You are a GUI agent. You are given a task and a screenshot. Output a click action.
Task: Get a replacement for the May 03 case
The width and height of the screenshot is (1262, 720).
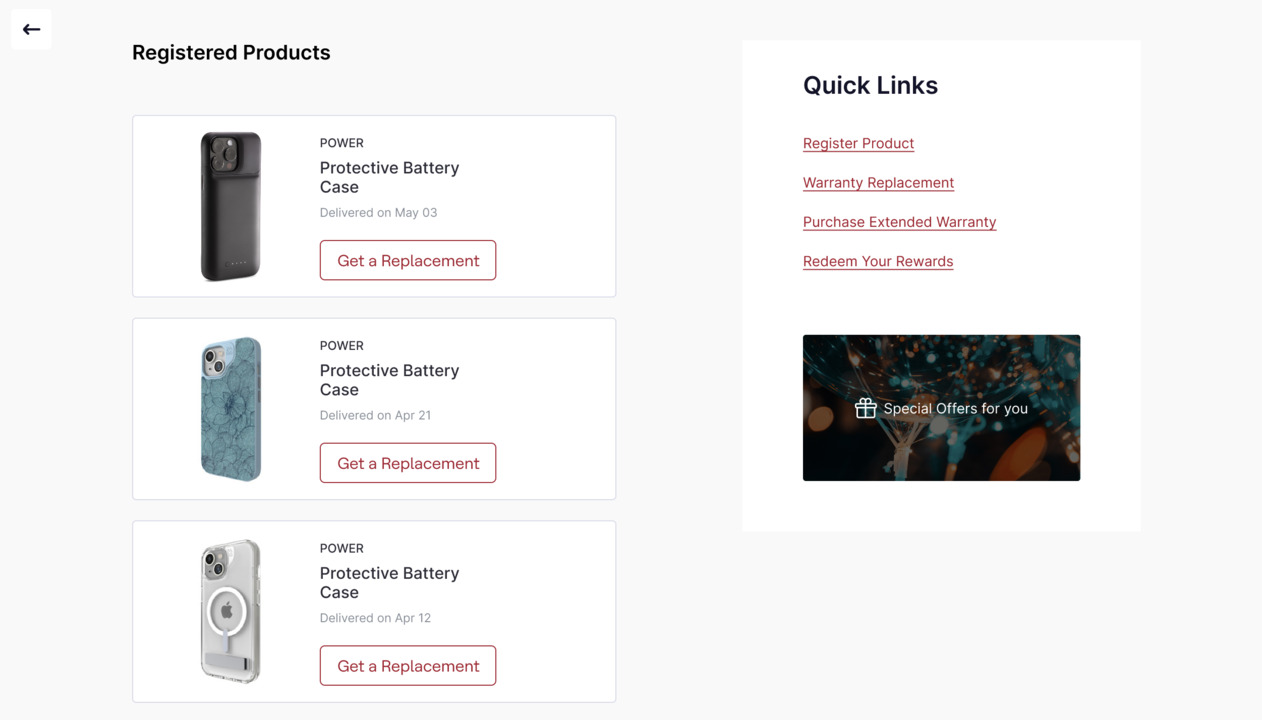407,260
